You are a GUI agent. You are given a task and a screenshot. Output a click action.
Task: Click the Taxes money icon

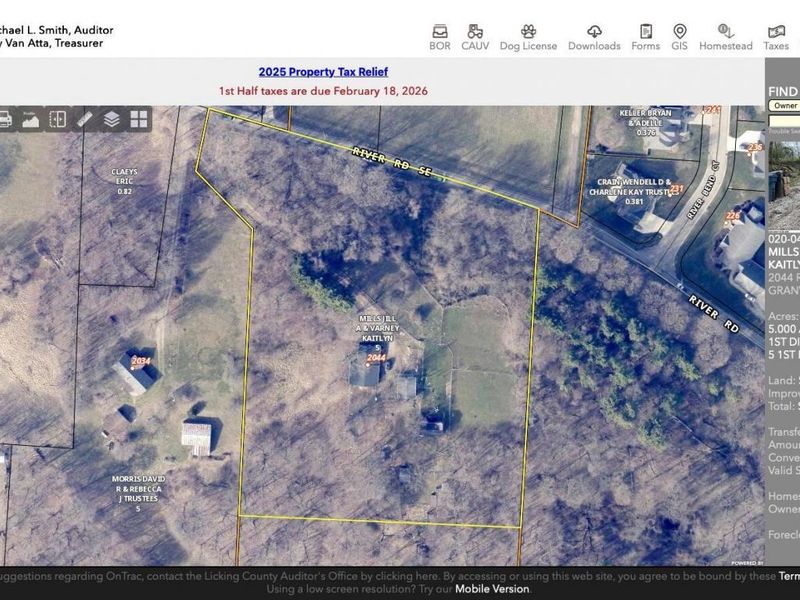[x=778, y=33]
